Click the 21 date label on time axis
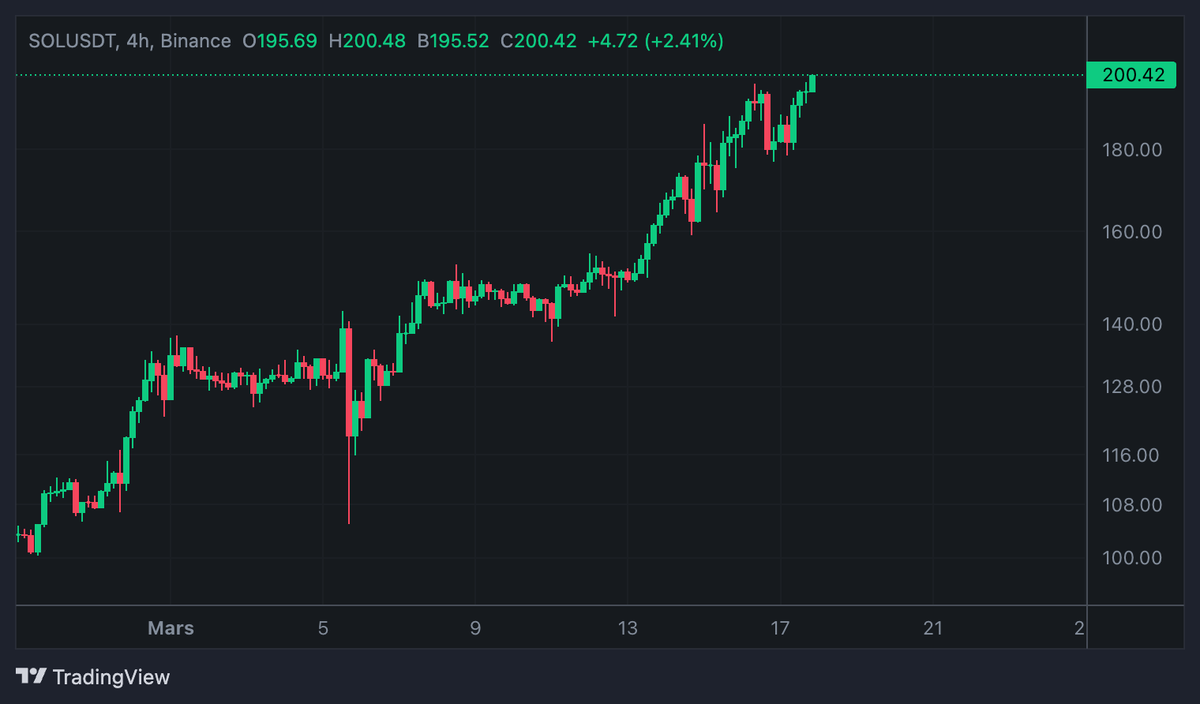This screenshot has height=704, width=1200. point(933,629)
